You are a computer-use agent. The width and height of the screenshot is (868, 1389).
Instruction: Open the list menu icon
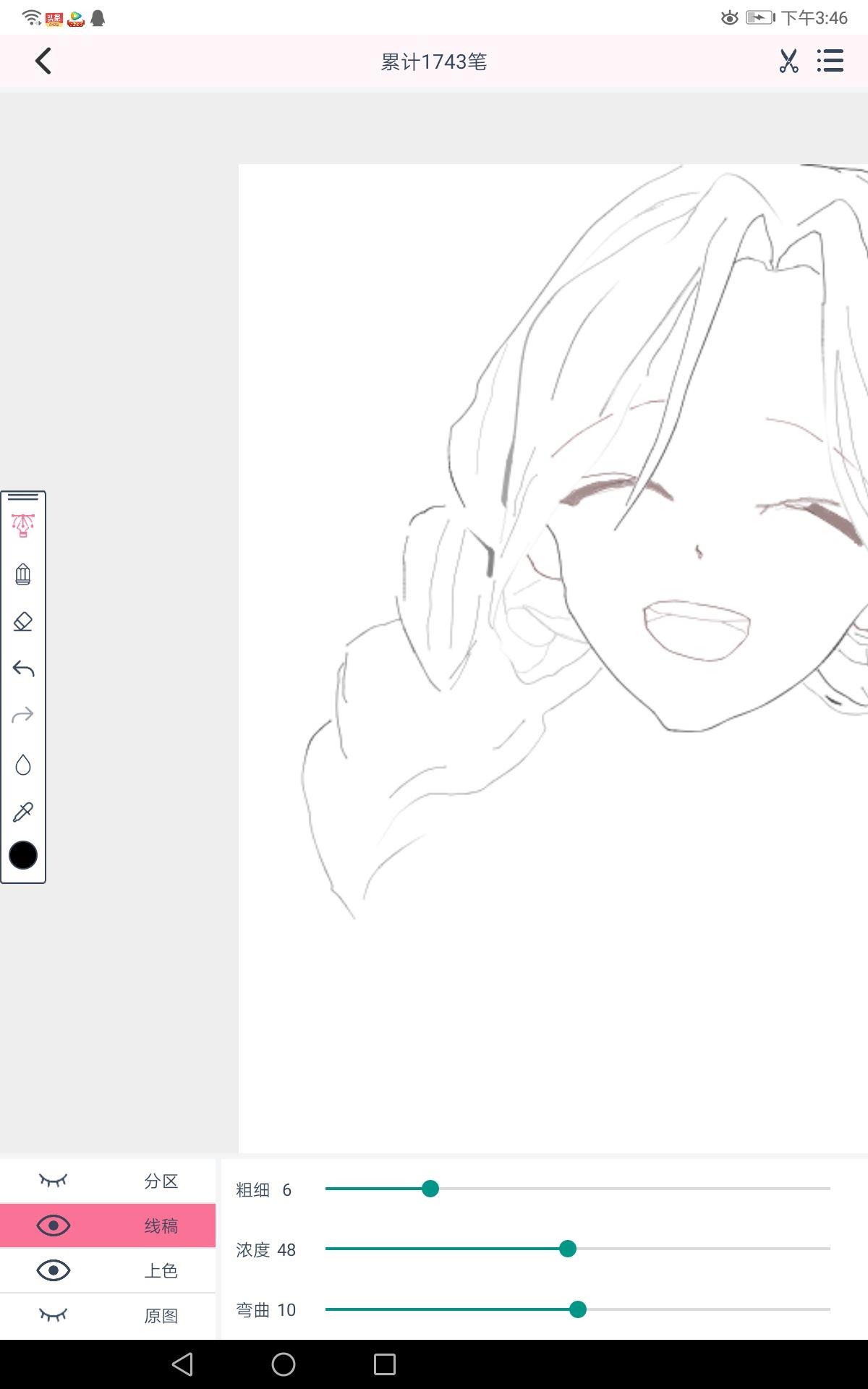click(830, 61)
